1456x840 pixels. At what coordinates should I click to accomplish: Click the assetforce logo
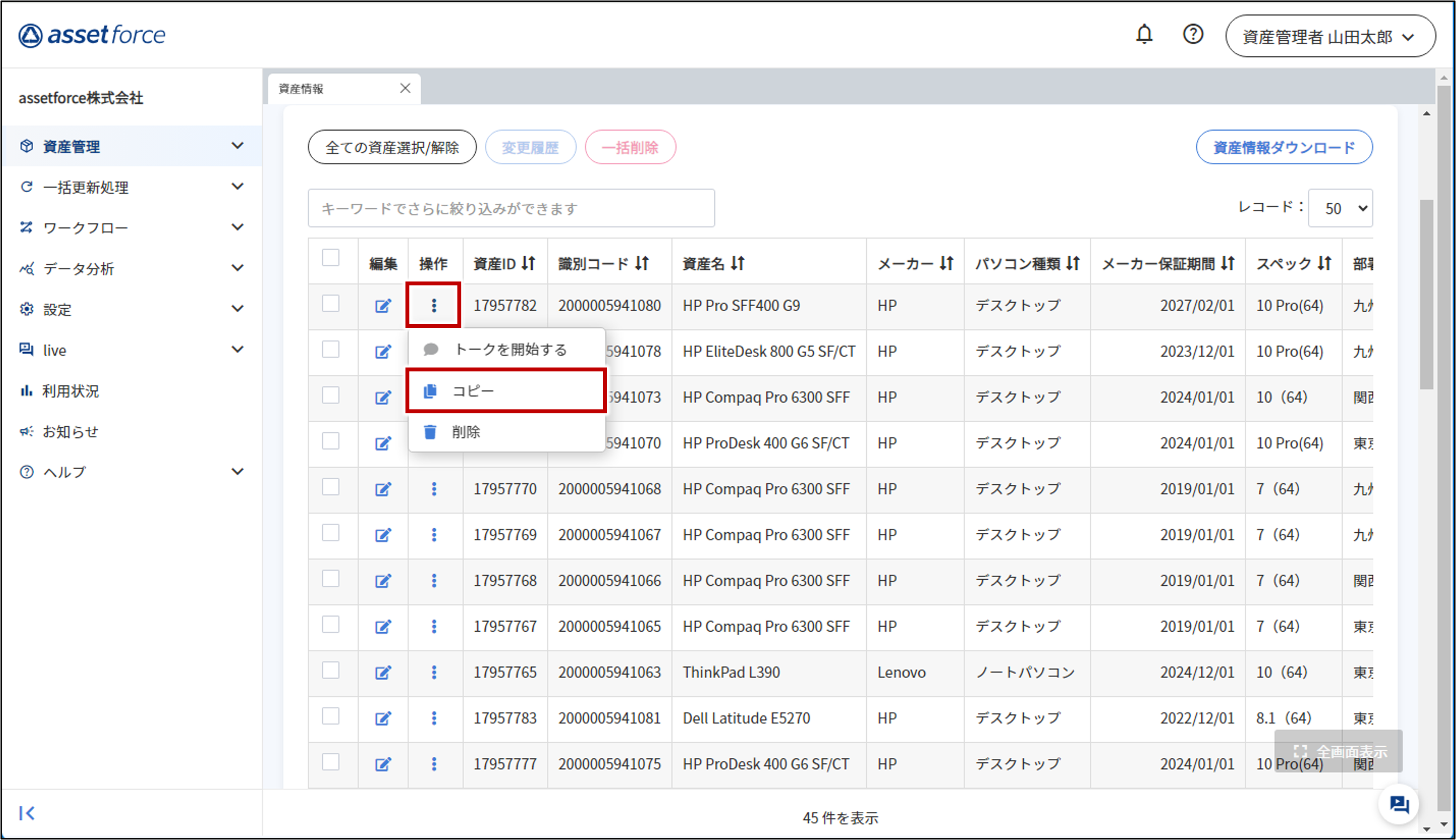(92, 35)
